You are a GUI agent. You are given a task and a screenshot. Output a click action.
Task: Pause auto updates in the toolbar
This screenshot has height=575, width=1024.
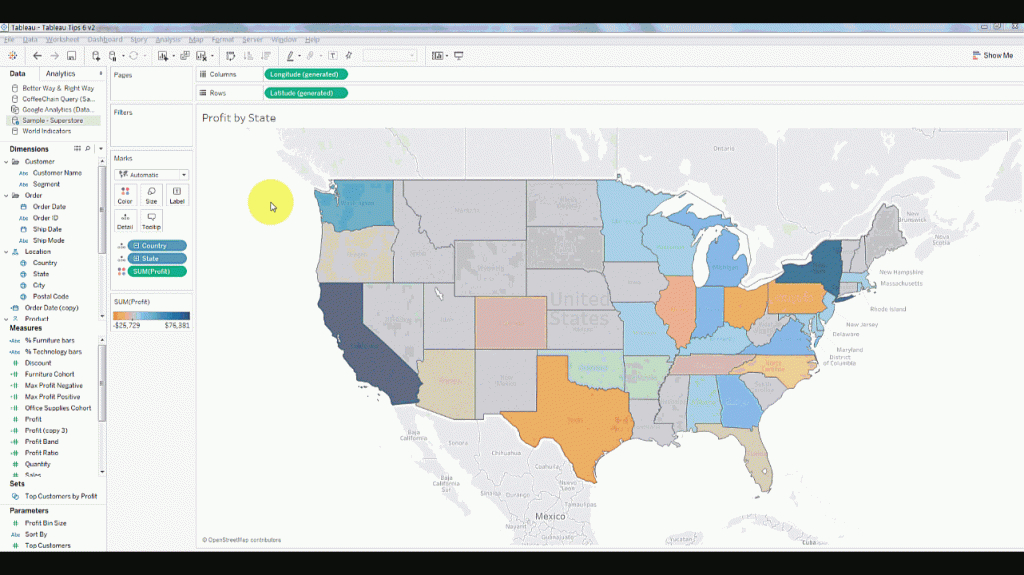(x=113, y=56)
